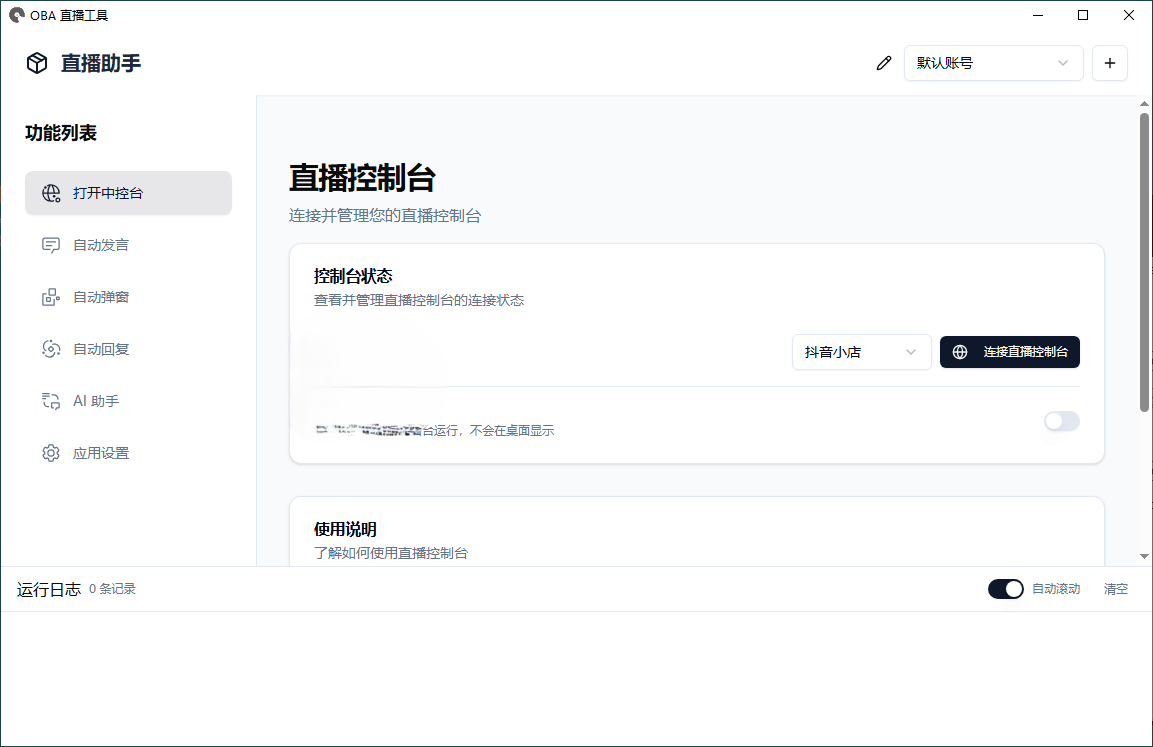Click the 直播控制台 page heading

[x=362, y=178]
